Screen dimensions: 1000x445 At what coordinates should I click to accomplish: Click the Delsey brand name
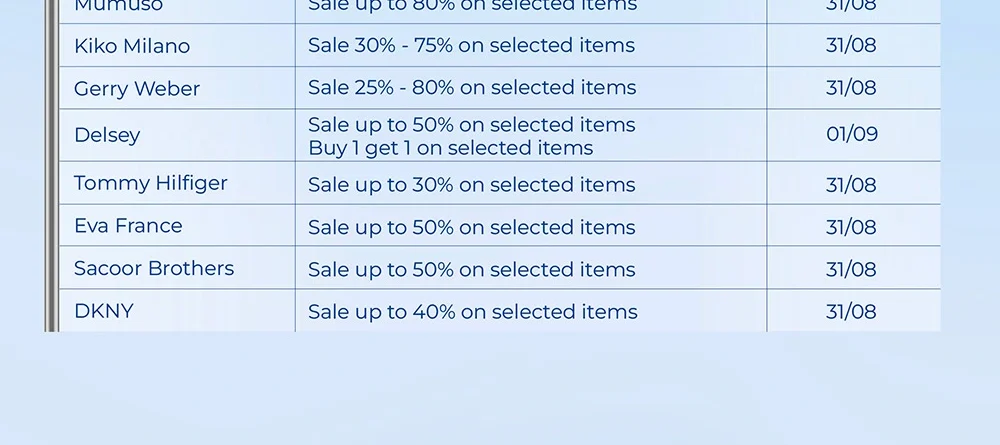point(107,135)
